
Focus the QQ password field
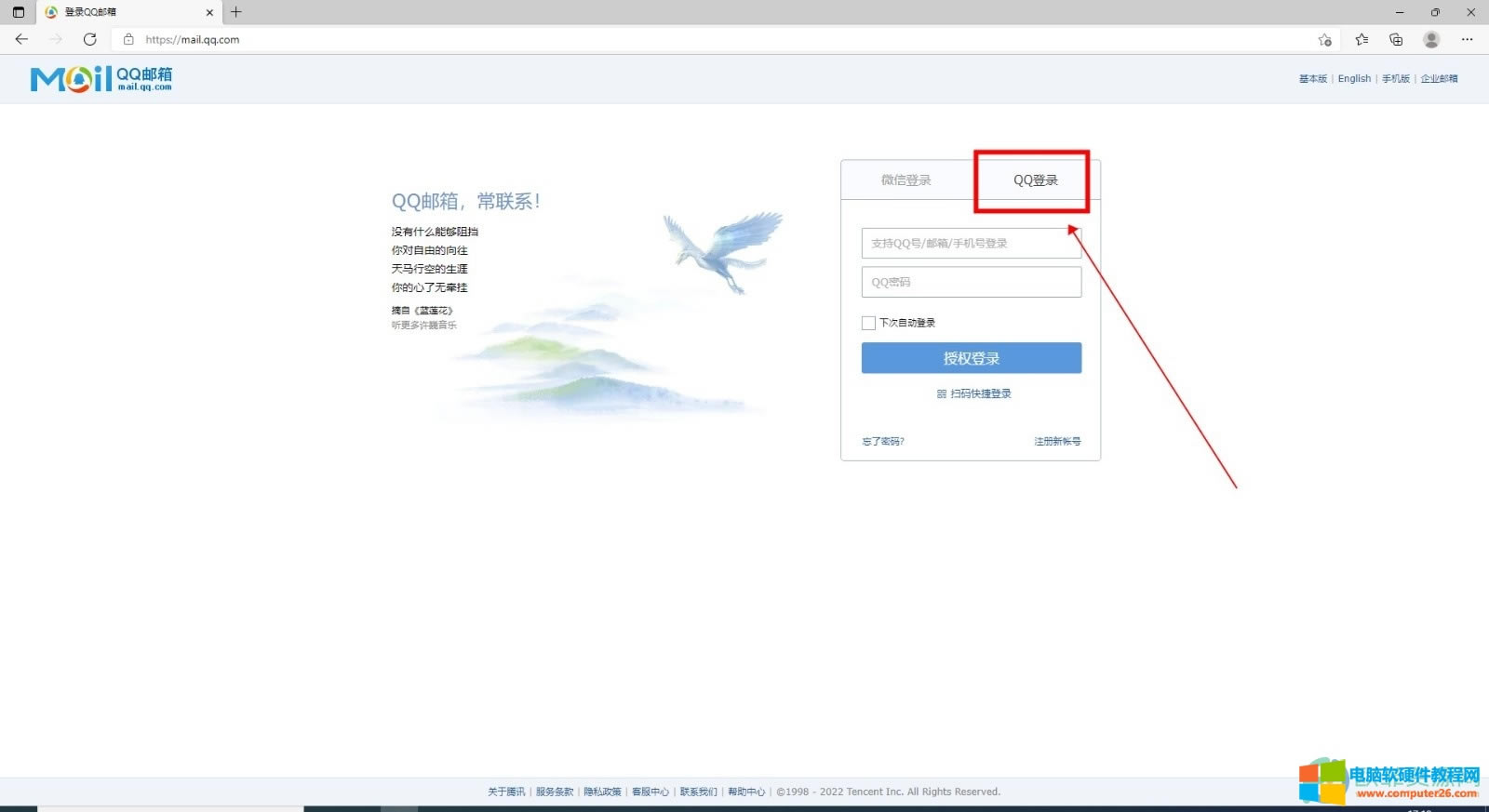[x=971, y=282]
